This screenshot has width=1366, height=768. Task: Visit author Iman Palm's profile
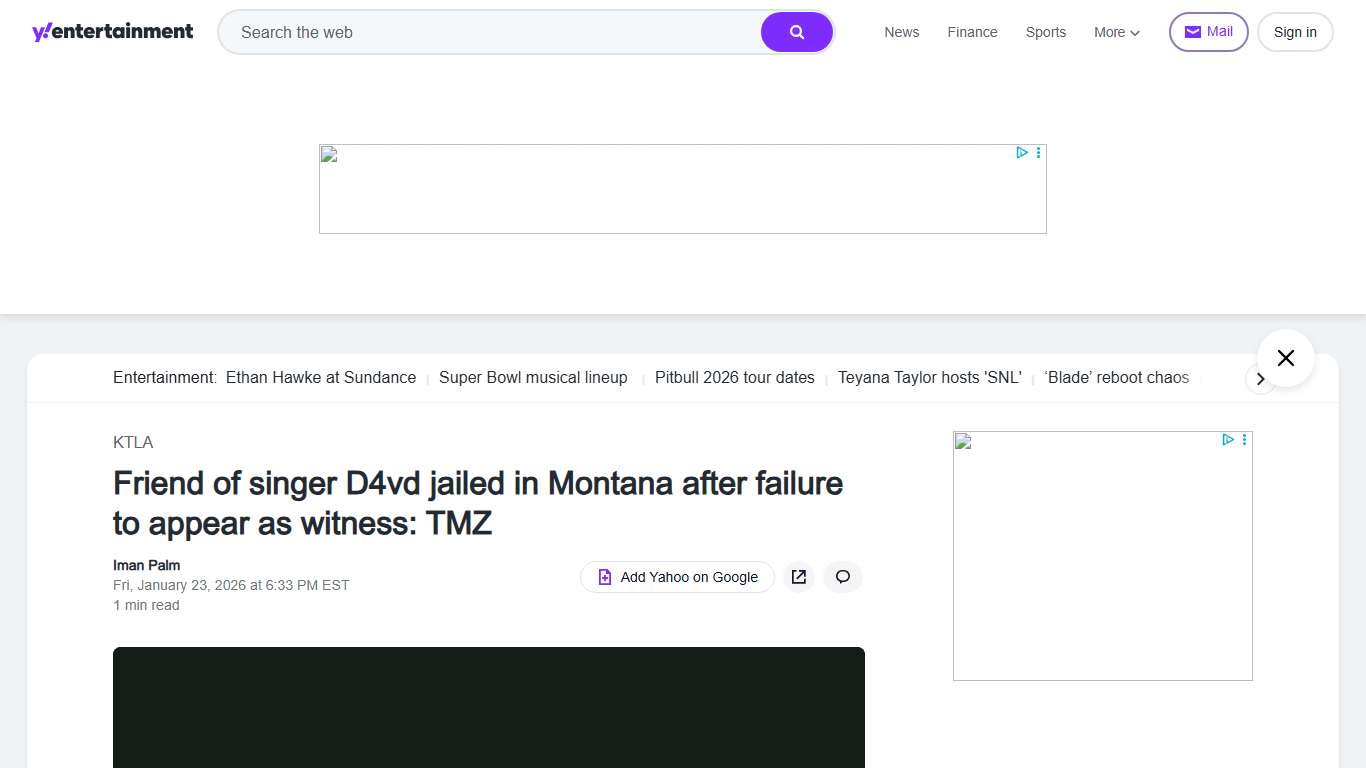point(146,565)
